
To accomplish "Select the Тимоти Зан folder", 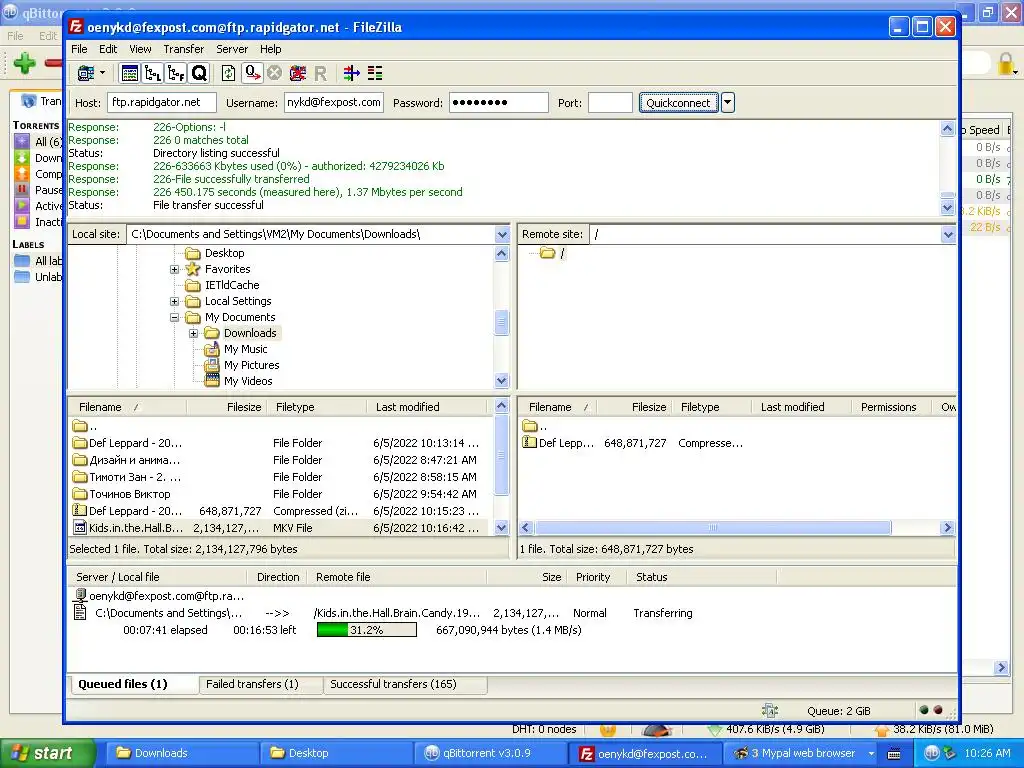I will 278,477.
